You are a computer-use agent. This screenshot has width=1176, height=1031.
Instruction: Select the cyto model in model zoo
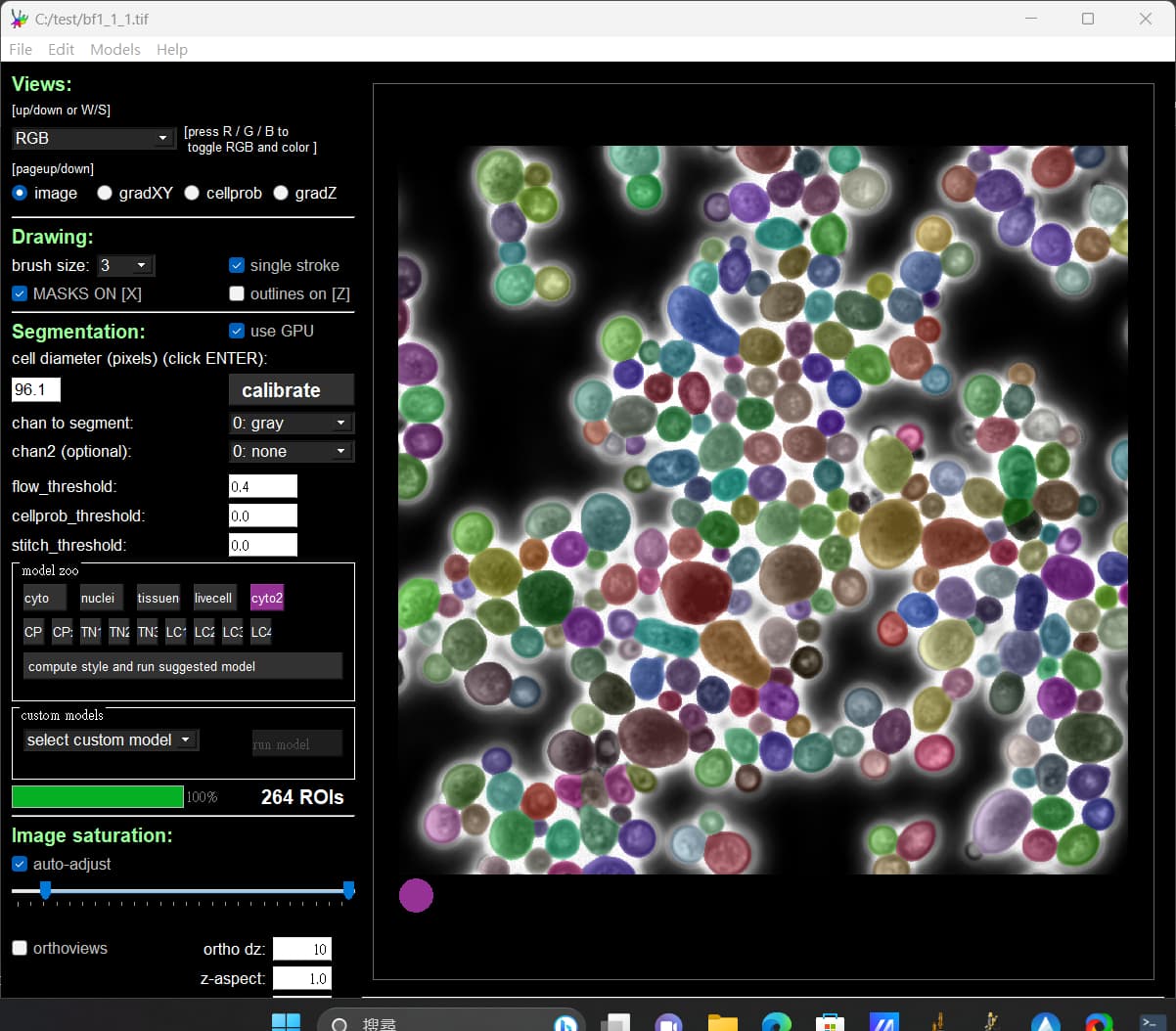(44, 598)
